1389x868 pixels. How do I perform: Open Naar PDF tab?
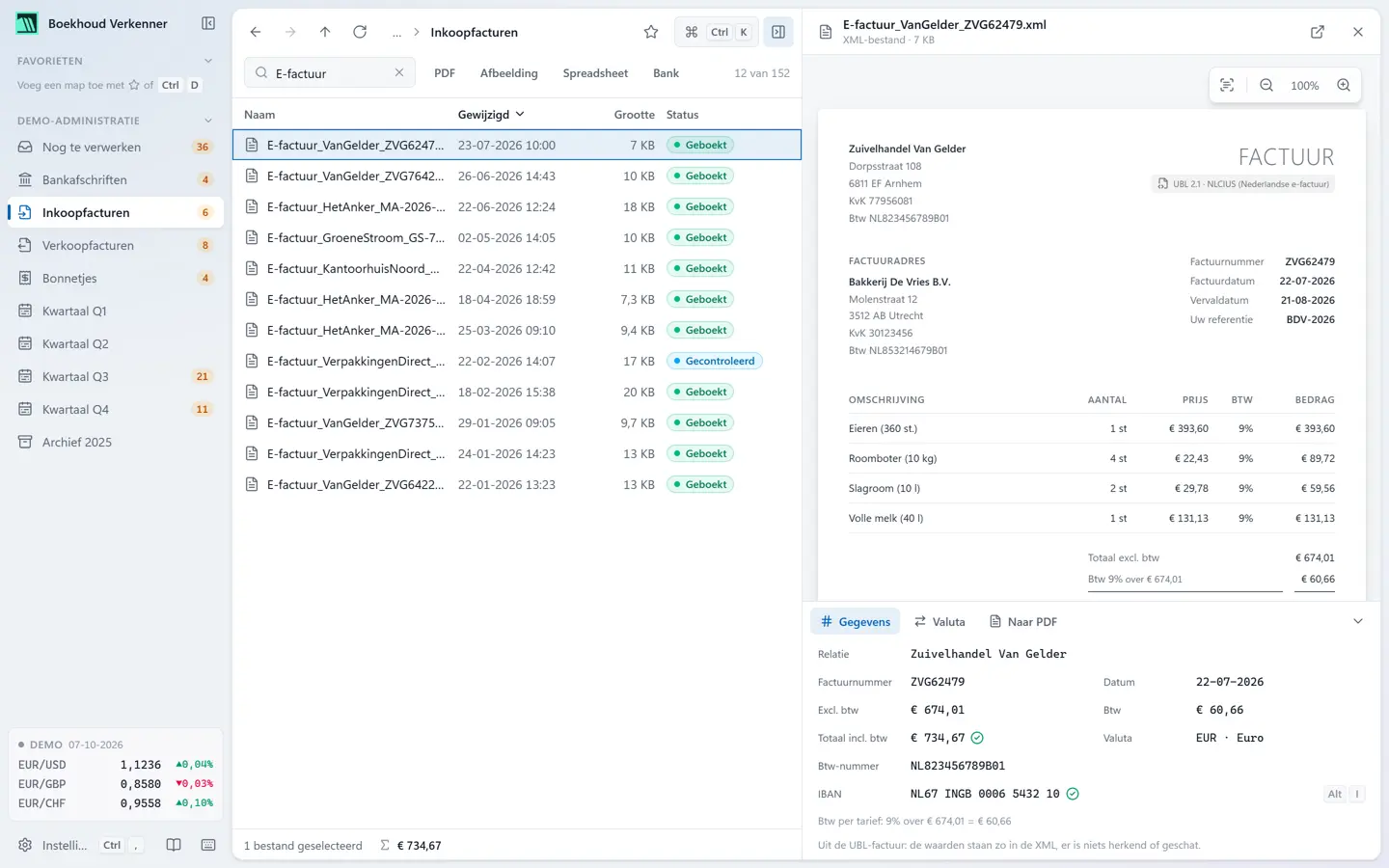point(1023,621)
